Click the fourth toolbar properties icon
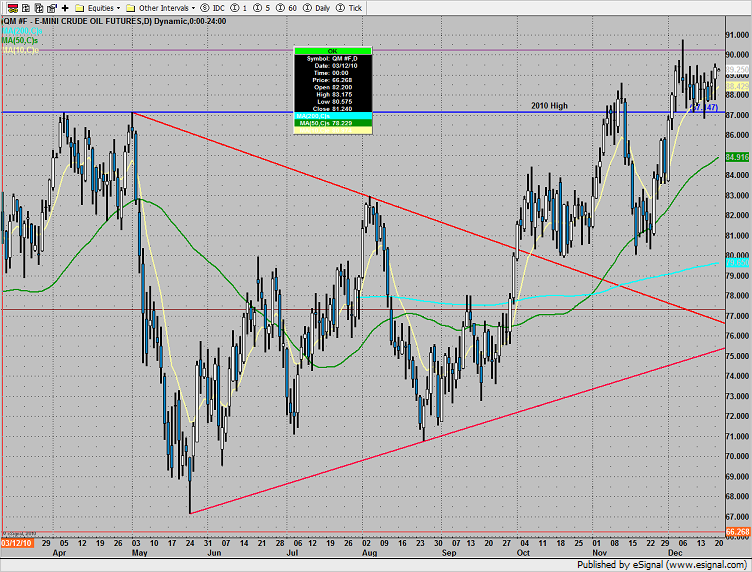The width and height of the screenshot is (752, 572). [52, 8]
